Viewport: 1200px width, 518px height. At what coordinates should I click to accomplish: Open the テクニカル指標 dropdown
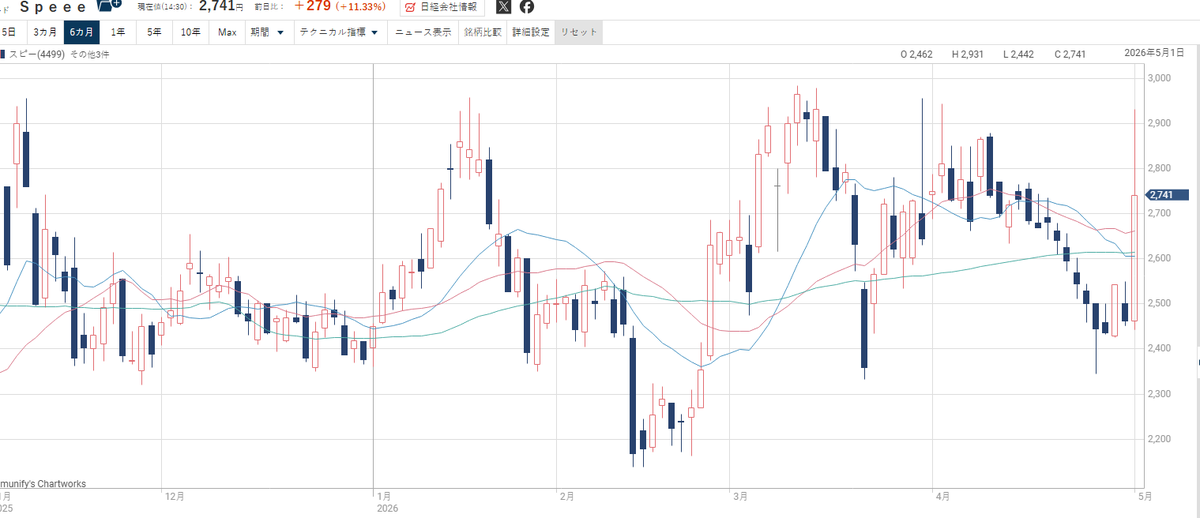[x=339, y=32]
